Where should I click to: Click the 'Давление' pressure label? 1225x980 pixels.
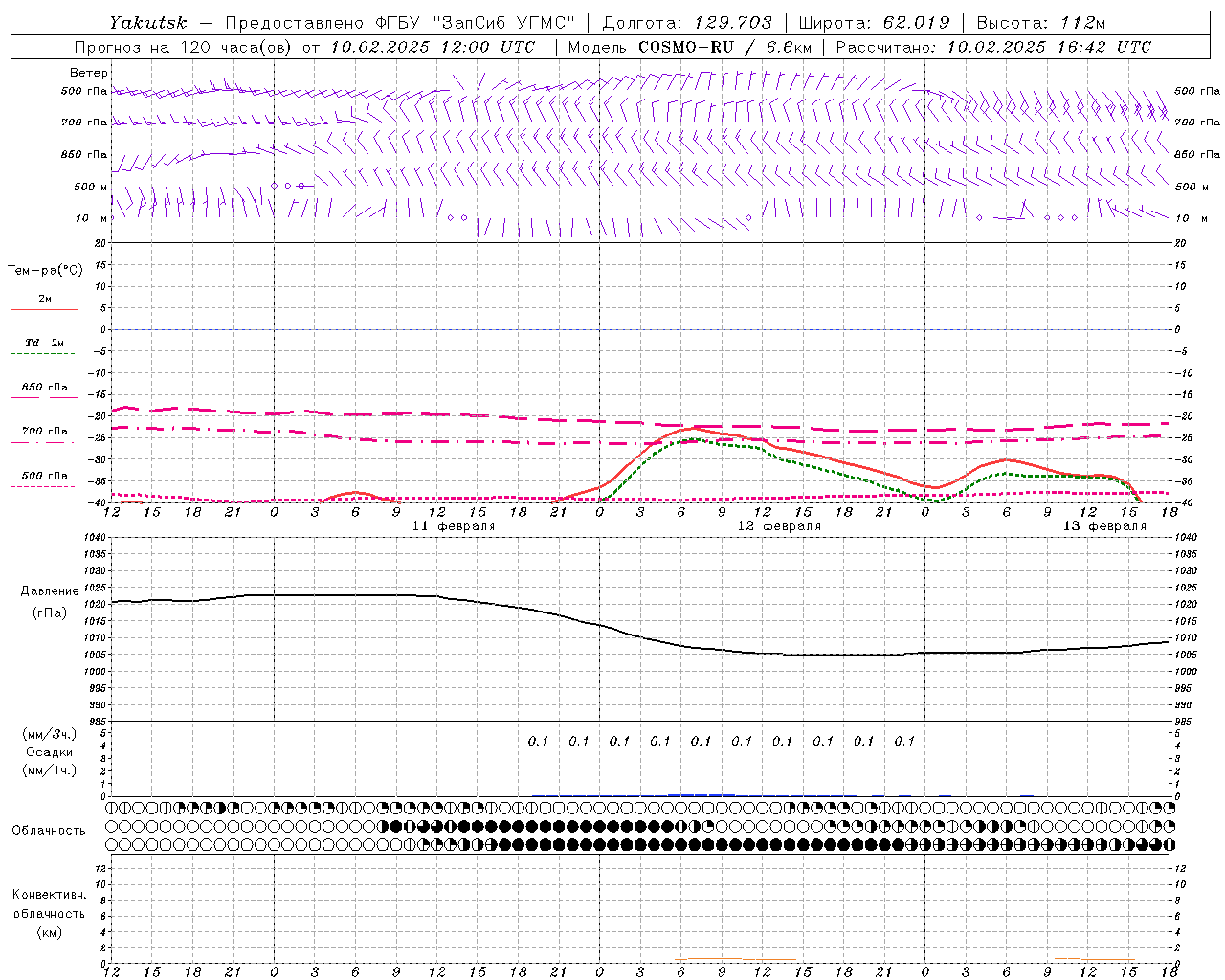pos(50,591)
